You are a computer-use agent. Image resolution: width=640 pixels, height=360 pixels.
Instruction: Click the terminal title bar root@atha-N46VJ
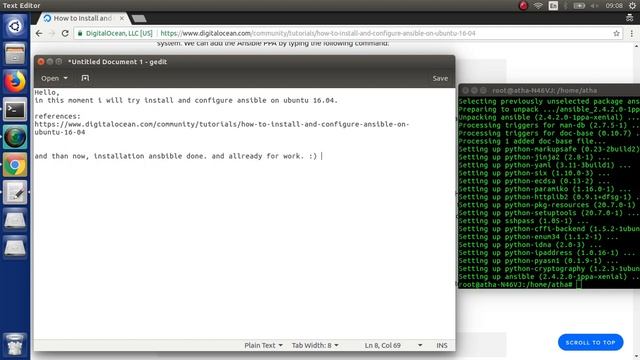coord(544,90)
